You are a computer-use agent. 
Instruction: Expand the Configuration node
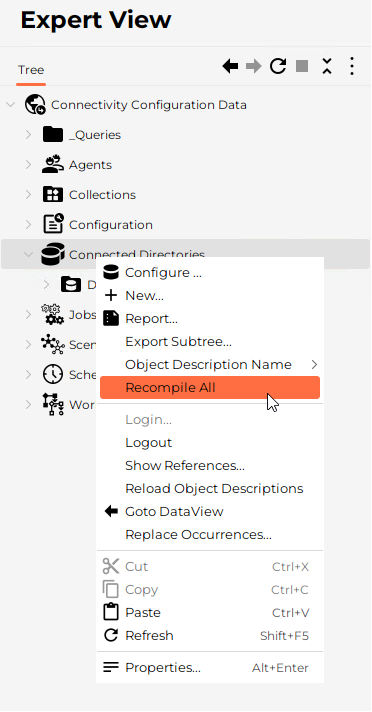(x=29, y=224)
